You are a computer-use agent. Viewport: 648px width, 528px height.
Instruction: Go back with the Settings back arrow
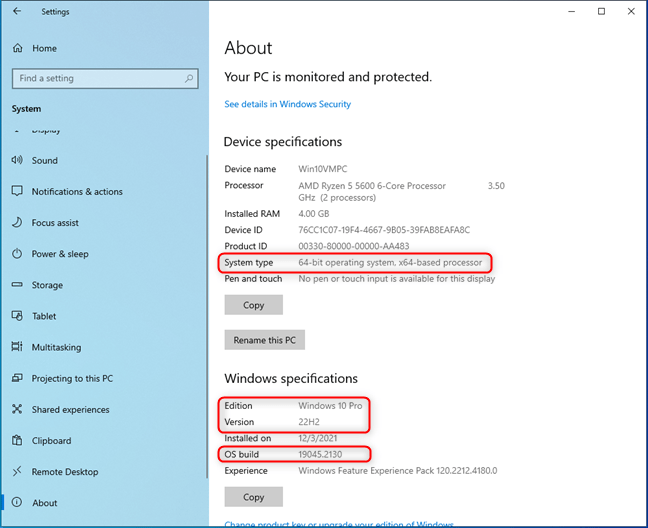tap(17, 11)
